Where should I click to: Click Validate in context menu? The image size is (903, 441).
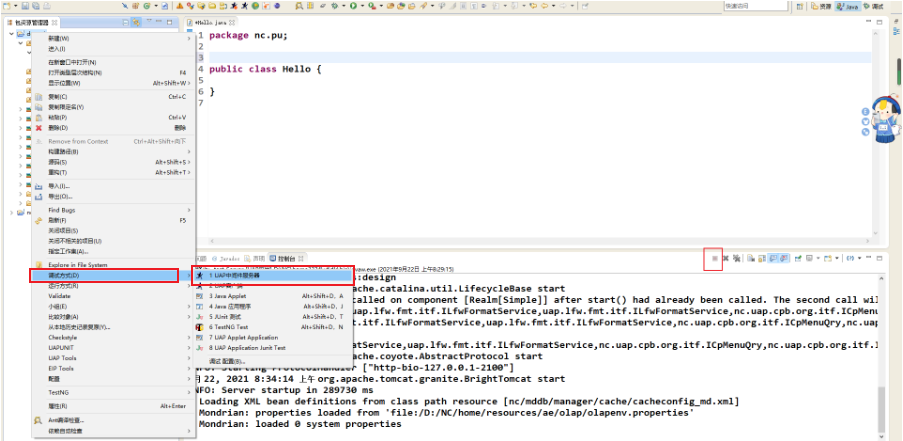pos(112,296)
